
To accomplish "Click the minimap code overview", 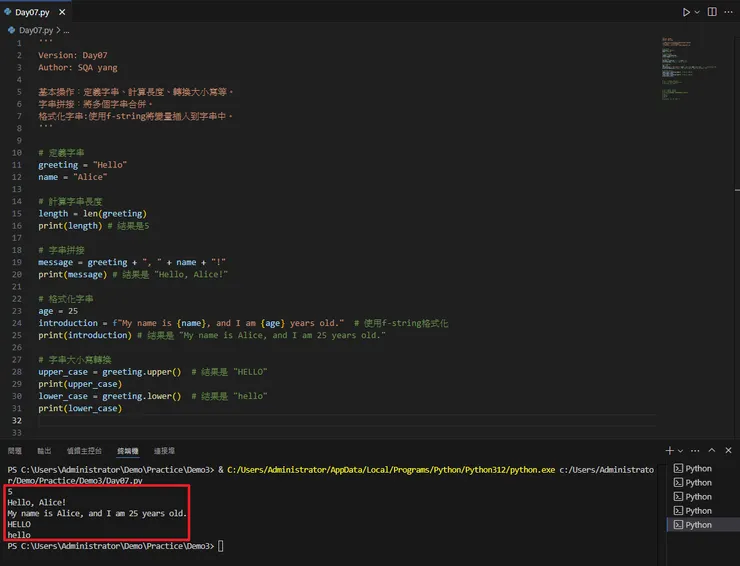I will point(689,68).
